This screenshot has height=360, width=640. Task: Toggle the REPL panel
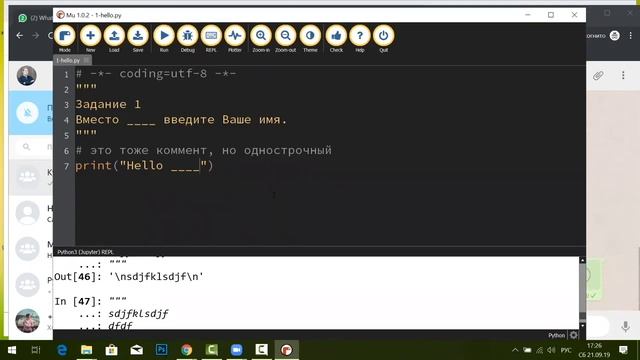[211, 38]
